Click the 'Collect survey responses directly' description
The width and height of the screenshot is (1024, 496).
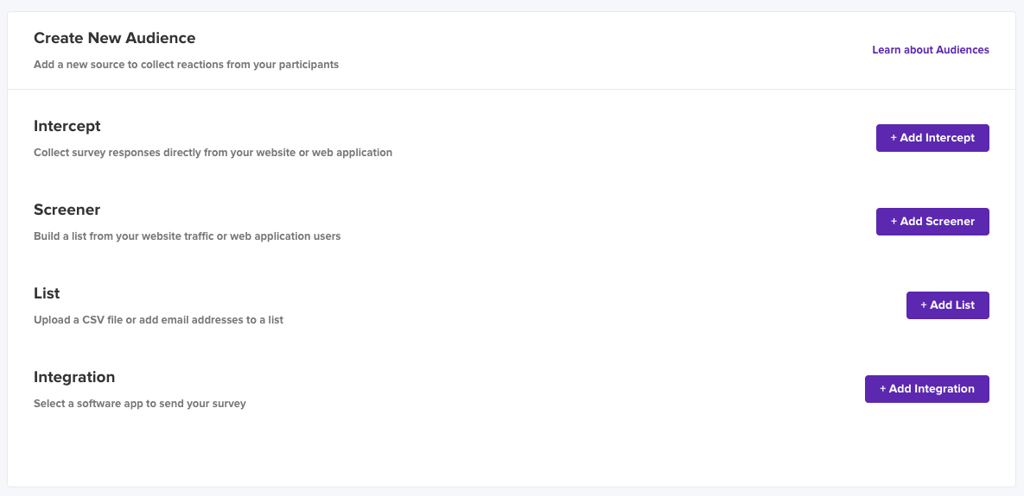213,153
